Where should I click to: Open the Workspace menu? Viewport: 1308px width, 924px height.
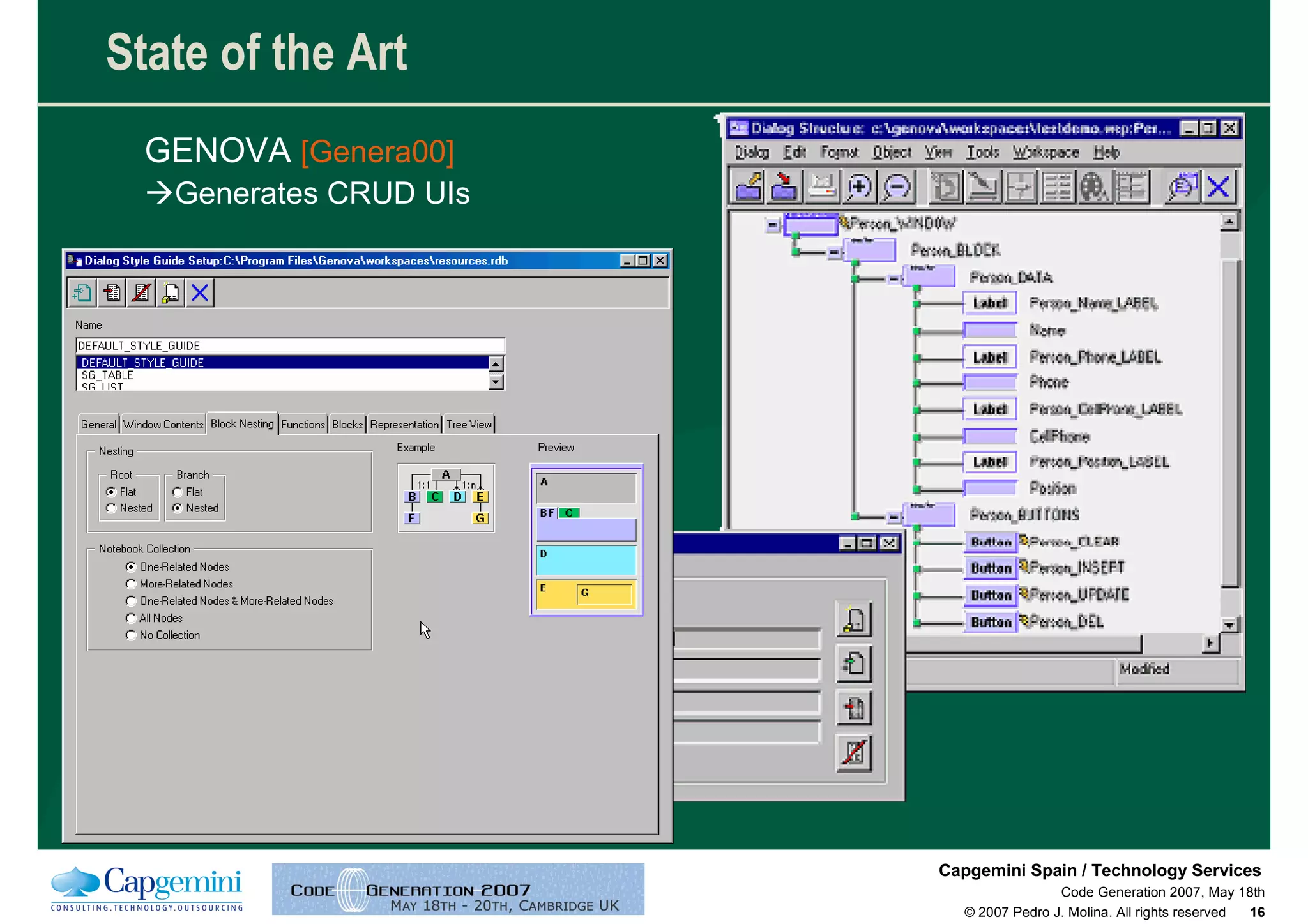click(1045, 153)
